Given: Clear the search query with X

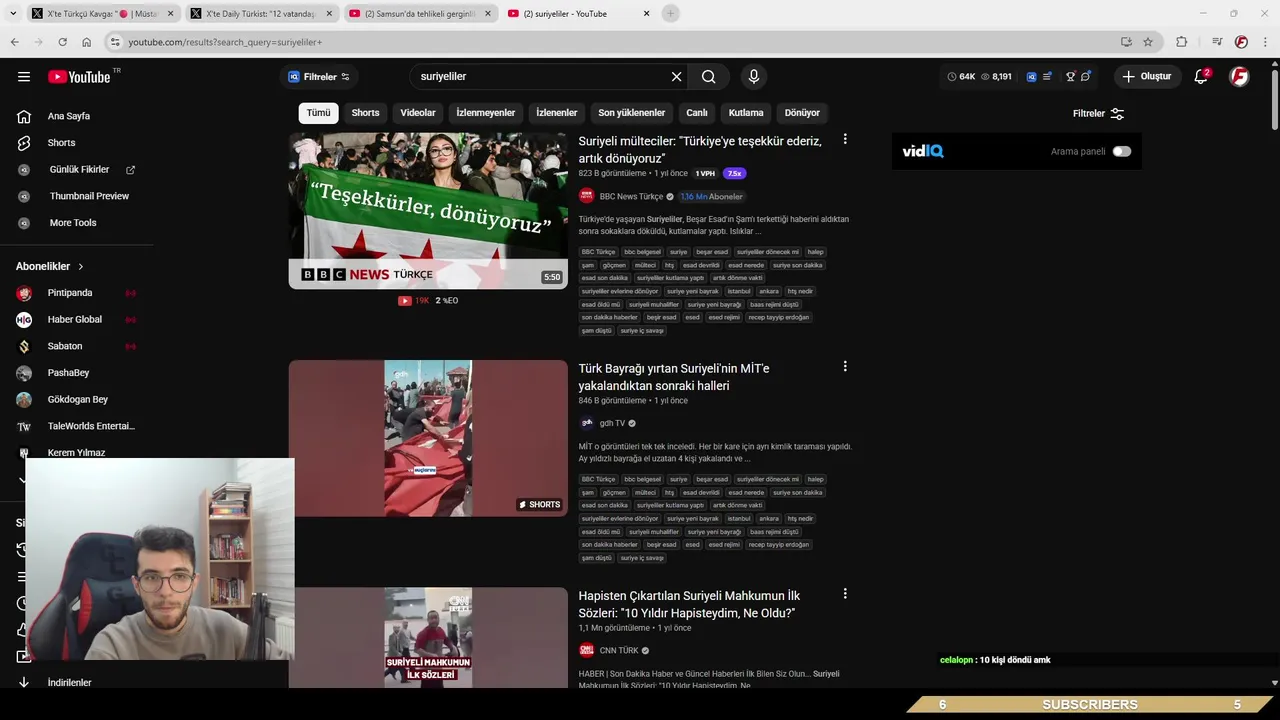Looking at the screenshot, I should pos(676,77).
